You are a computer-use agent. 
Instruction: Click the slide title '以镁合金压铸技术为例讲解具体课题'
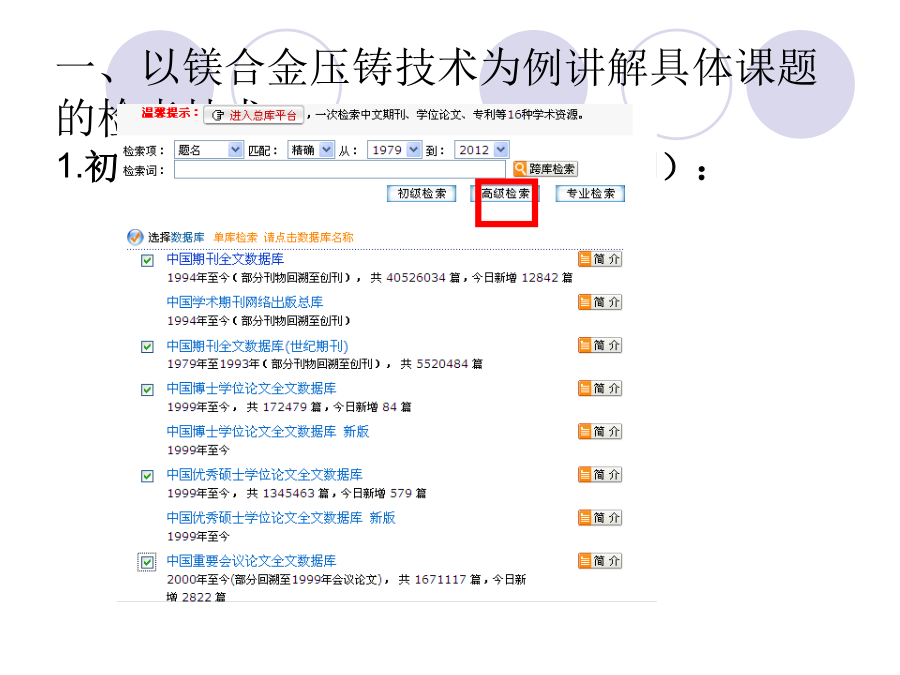(480, 67)
